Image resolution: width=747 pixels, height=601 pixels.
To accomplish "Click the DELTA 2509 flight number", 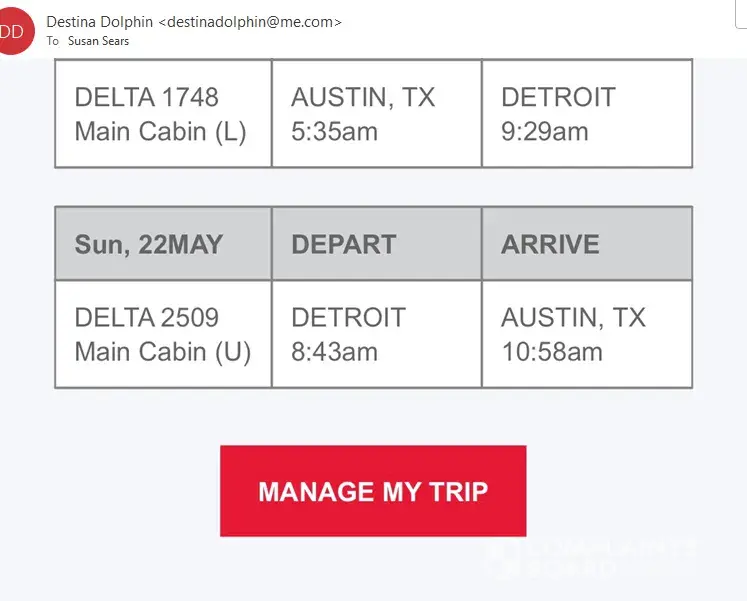I will tap(146, 318).
